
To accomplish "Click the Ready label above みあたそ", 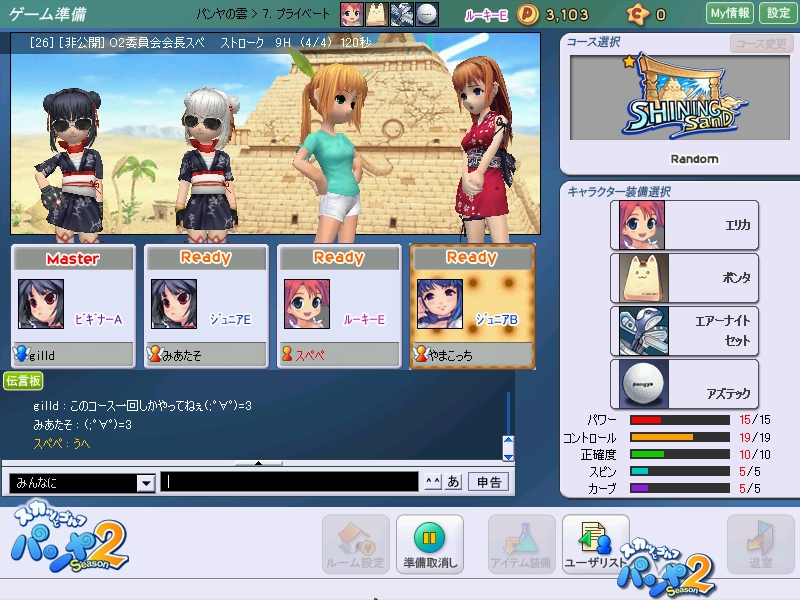I will click(206, 258).
